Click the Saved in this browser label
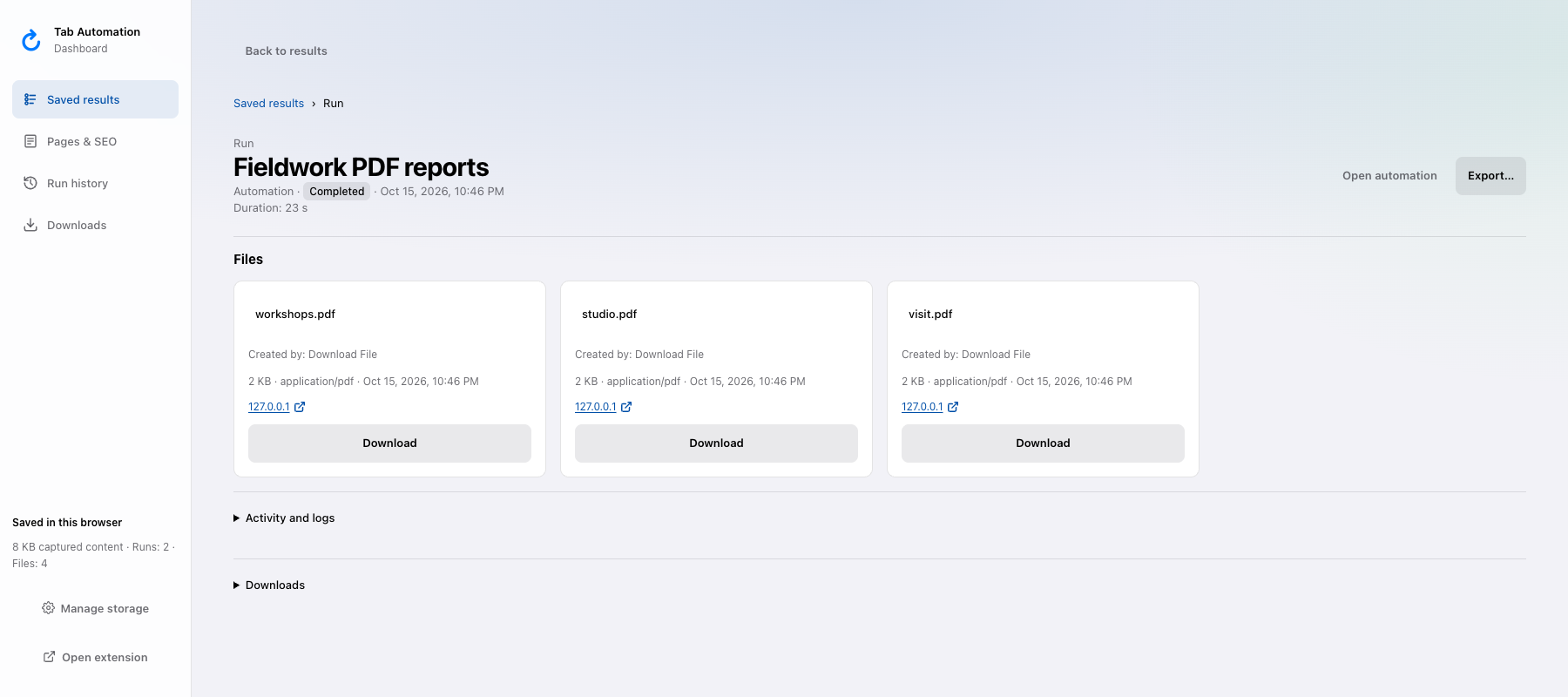 tap(67, 523)
